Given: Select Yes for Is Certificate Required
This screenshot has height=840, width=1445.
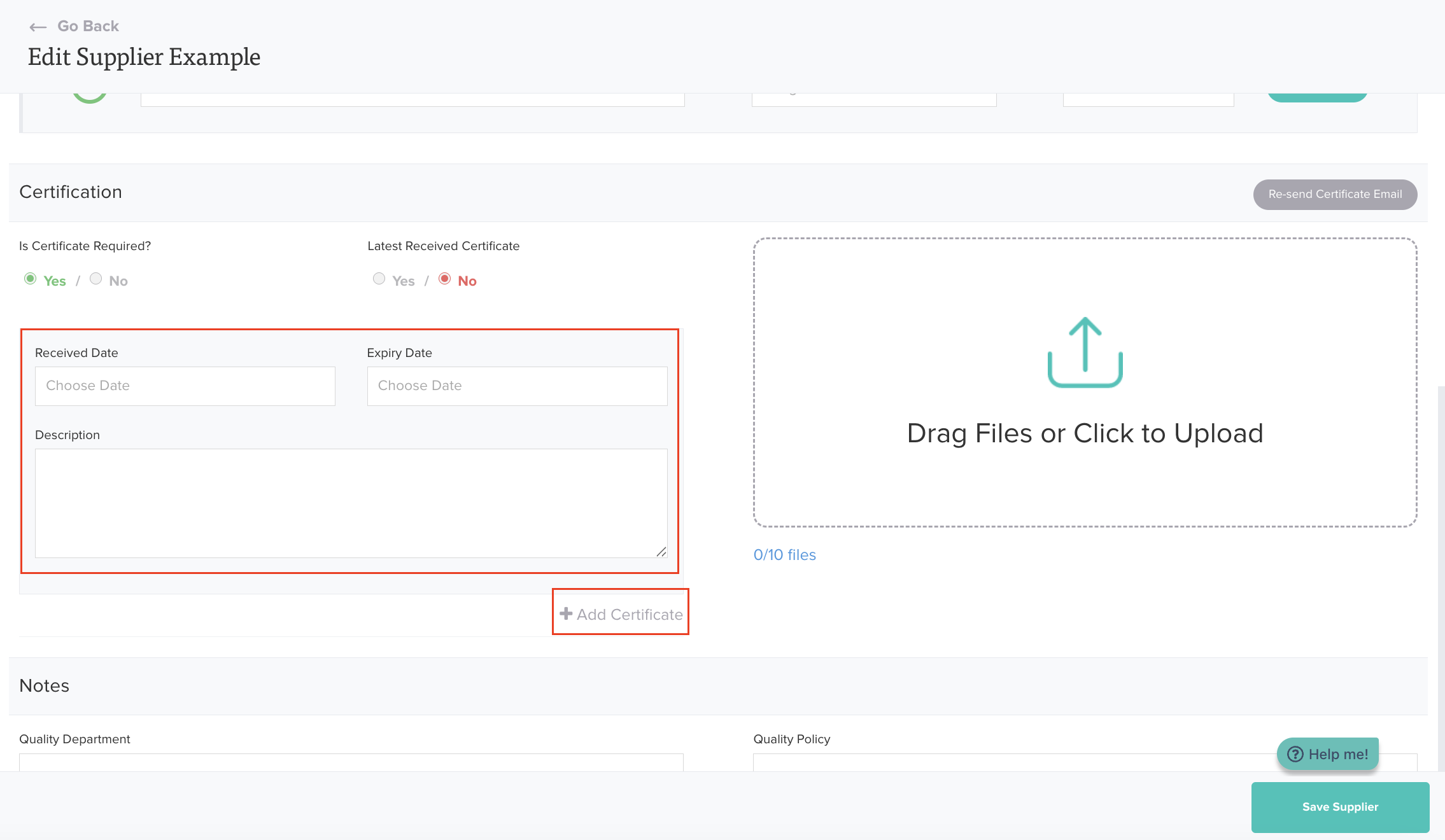Looking at the screenshot, I should [x=31, y=279].
